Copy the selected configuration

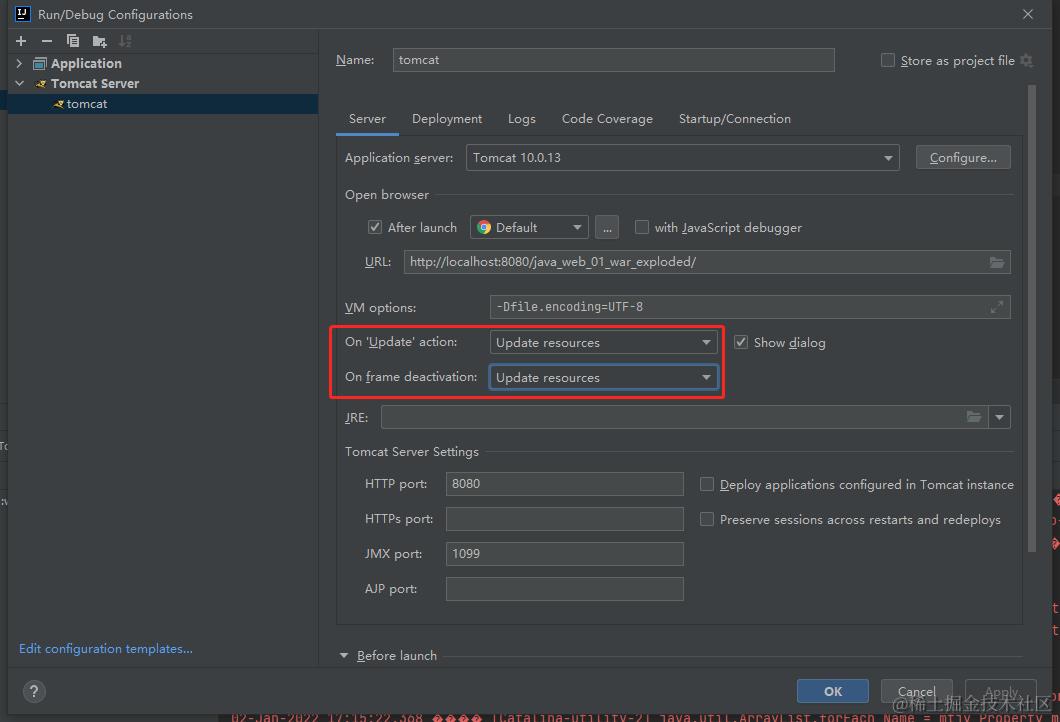pyautogui.click(x=72, y=41)
